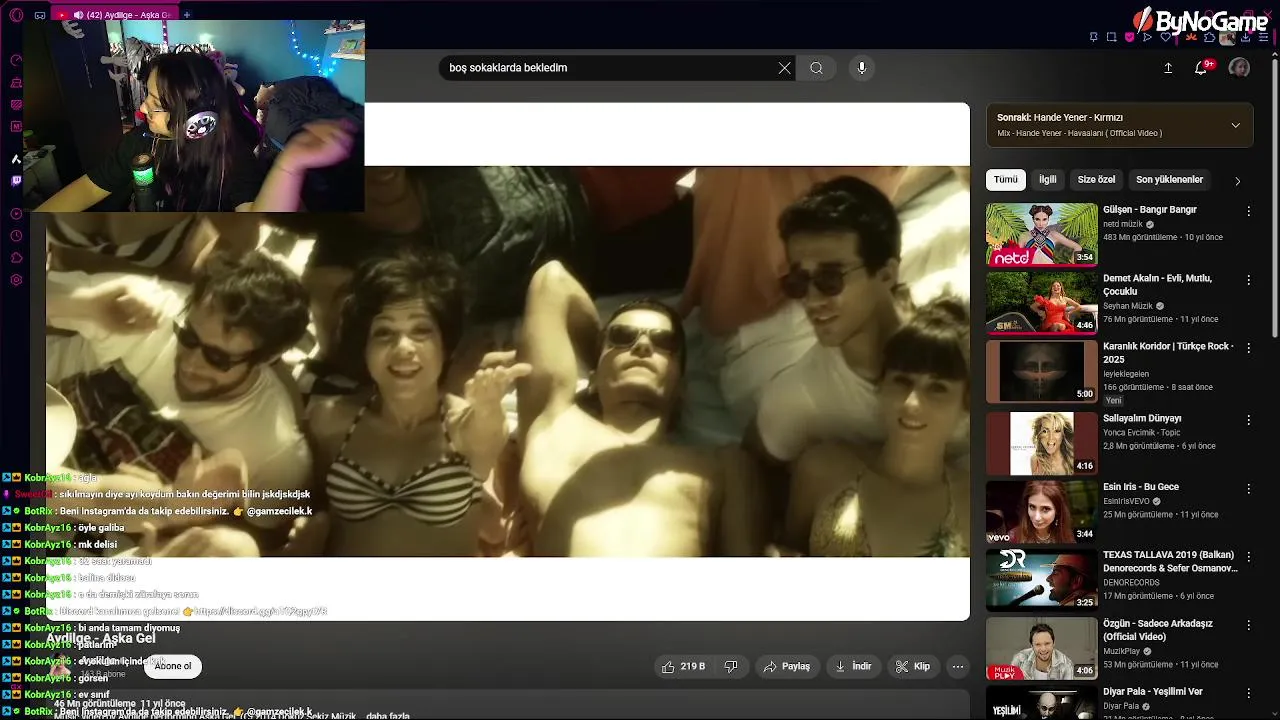Open the Opera GX main menu logo

pos(16,15)
